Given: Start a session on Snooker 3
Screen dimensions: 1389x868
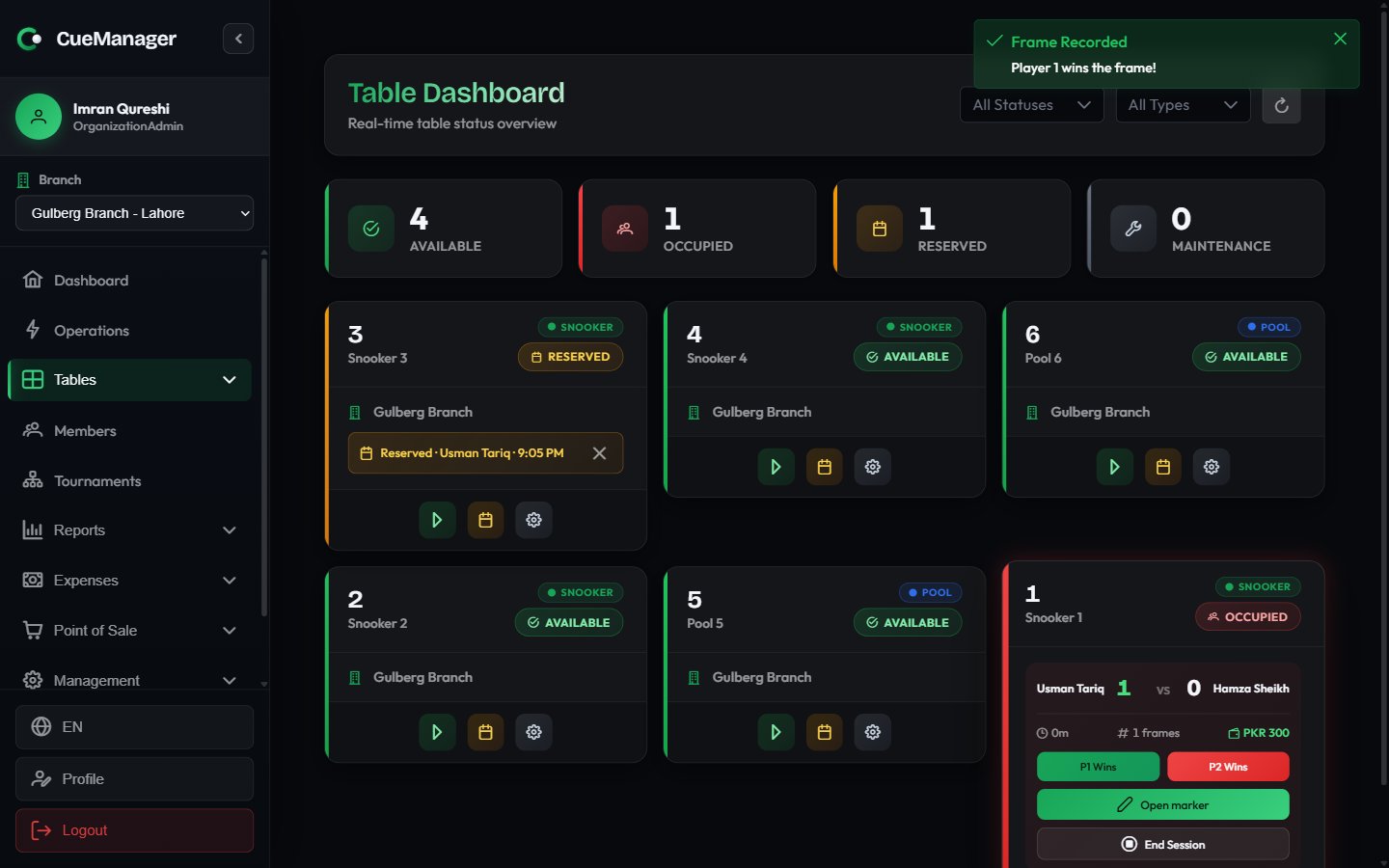Looking at the screenshot, I should coord(437,520).
